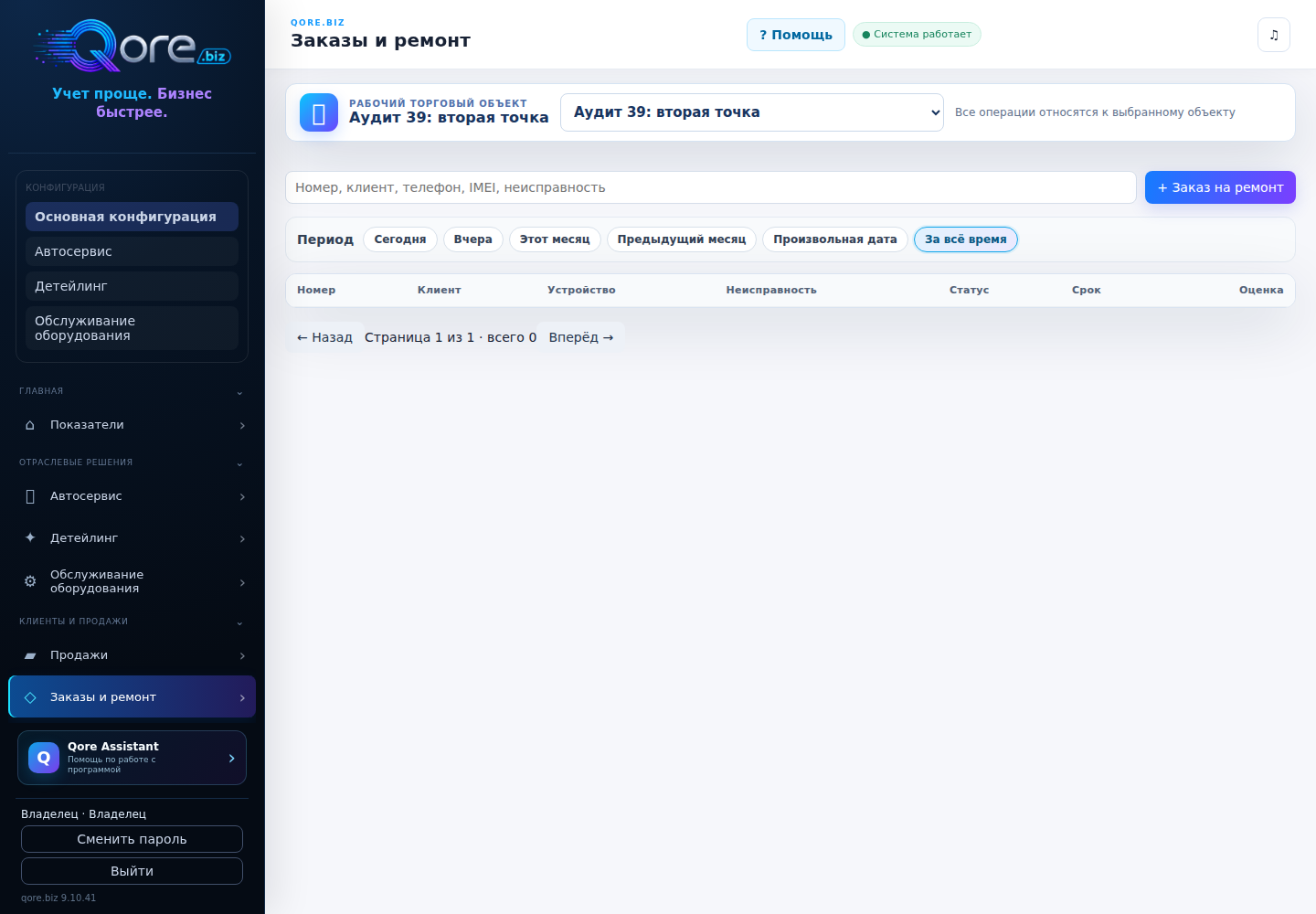
Task: Select the Этот месяц period filter
Action: [555, 239]
